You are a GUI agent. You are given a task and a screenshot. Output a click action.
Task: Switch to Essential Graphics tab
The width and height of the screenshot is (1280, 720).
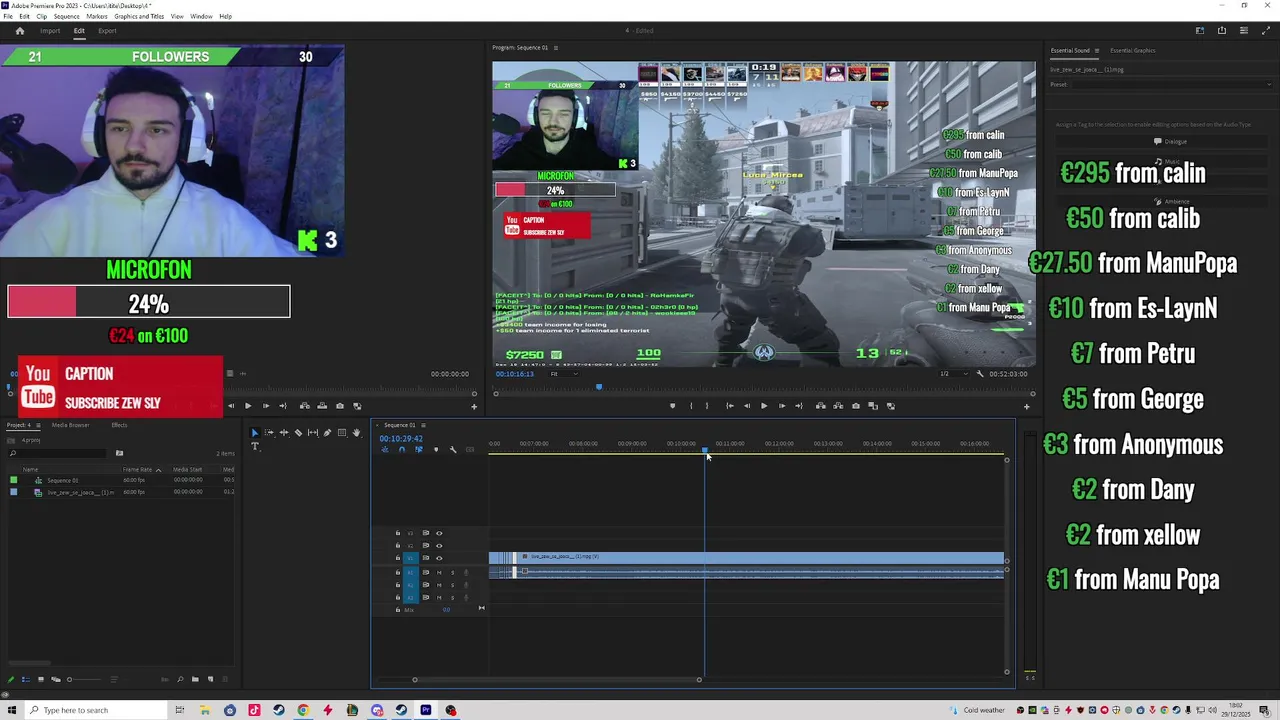(1132, 50)
